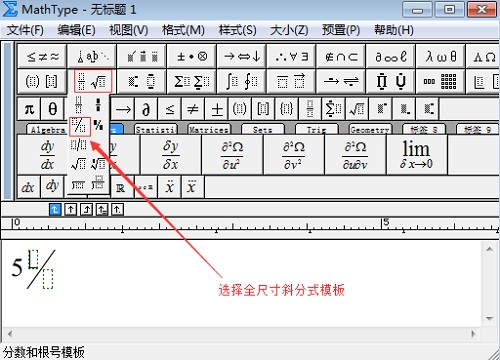Open the lowercase Greek palette (λωθ)
500x360 pixels.
(441, 56)
